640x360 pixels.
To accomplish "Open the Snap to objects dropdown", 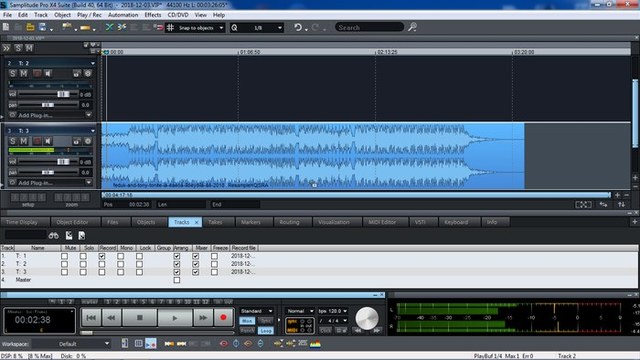I will coord(221,28).
